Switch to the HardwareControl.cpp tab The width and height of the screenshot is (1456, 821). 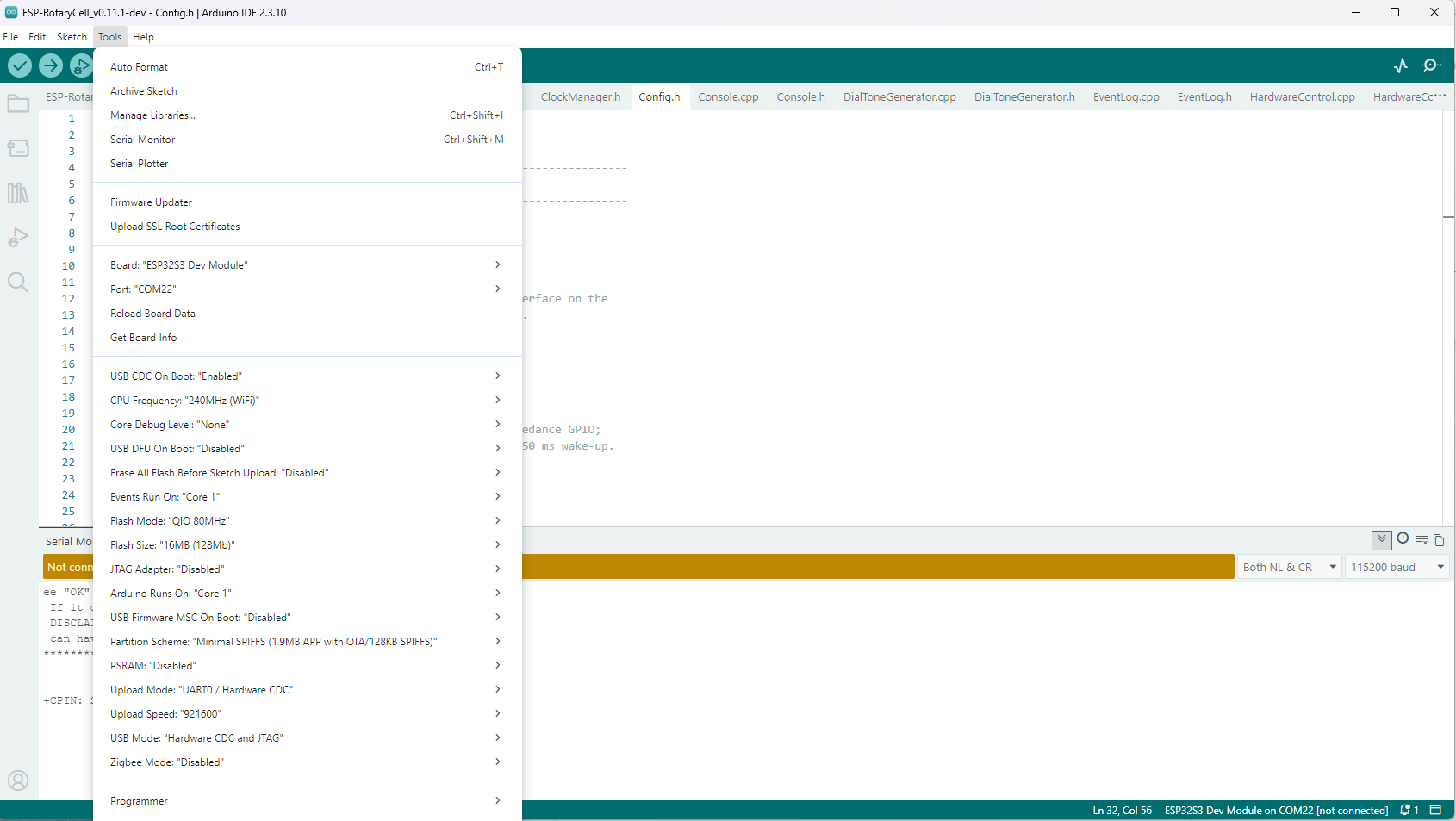pos(1302,96)
